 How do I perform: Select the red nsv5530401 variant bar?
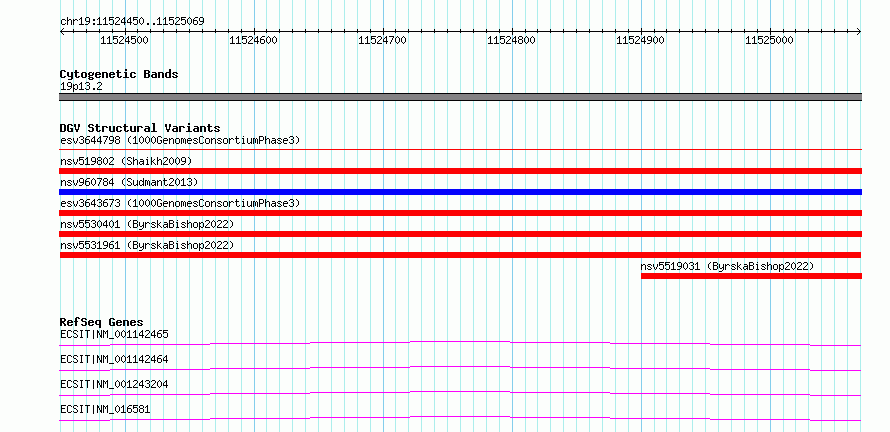point(460,234)
